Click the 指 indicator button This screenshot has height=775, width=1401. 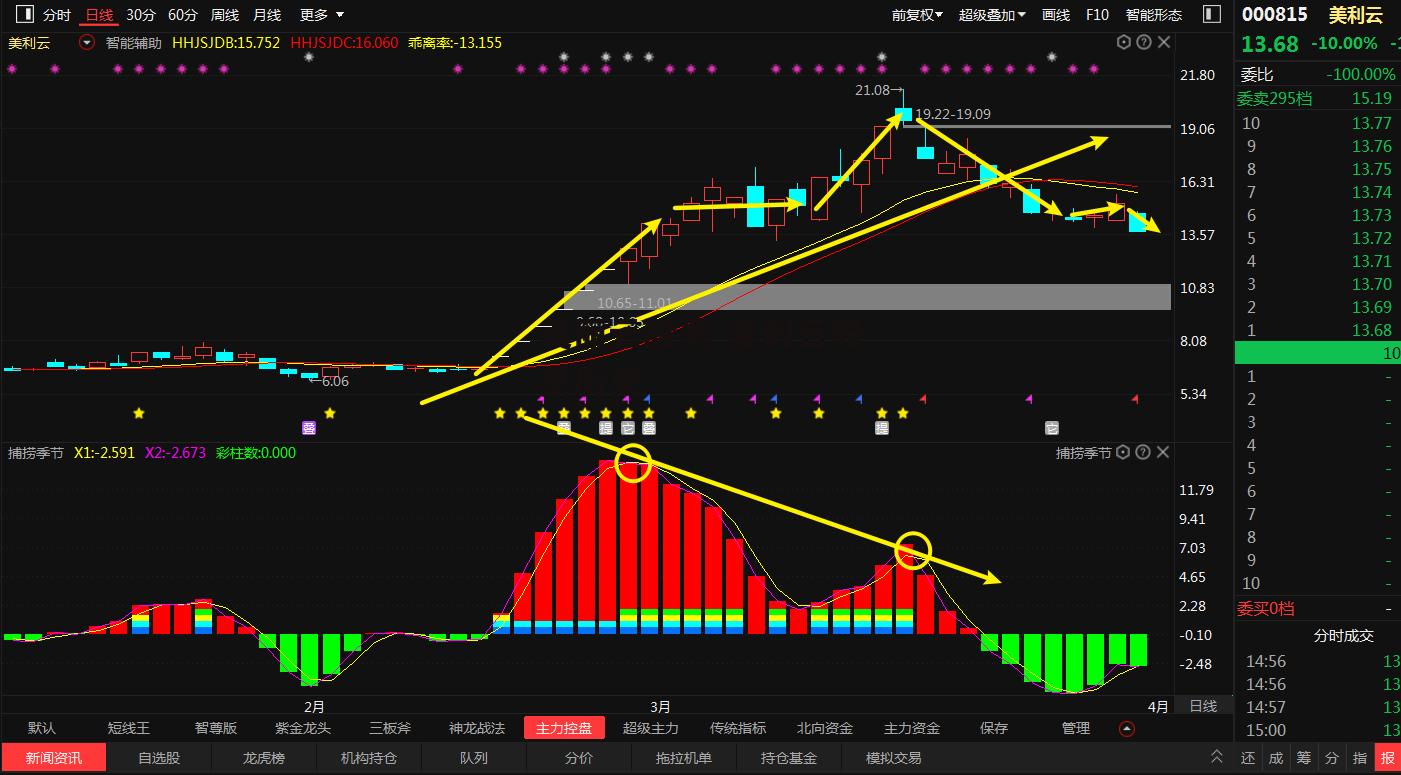[1360, 758]
